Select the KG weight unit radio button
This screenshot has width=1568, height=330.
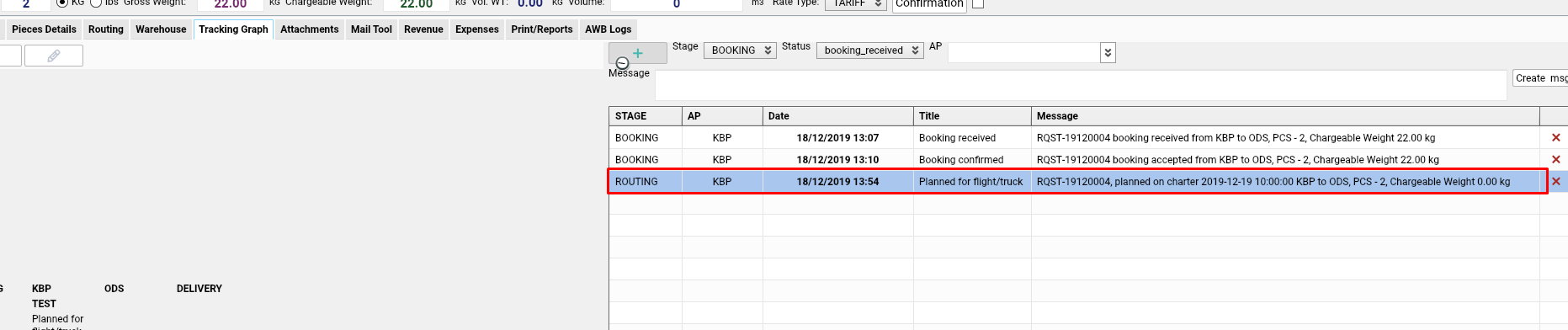pos(62,3)
